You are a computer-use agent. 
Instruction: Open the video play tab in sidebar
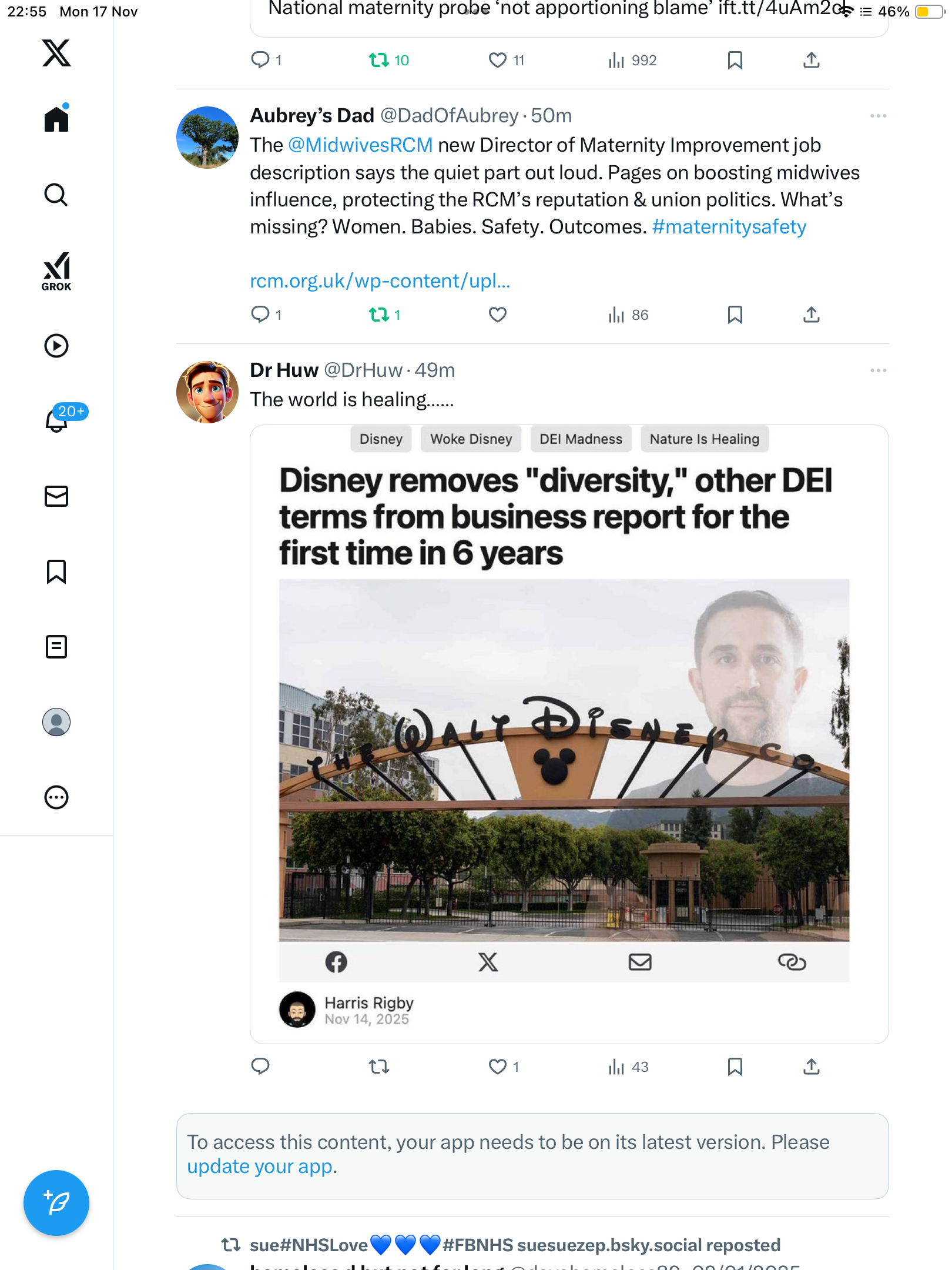pos(56,346)
